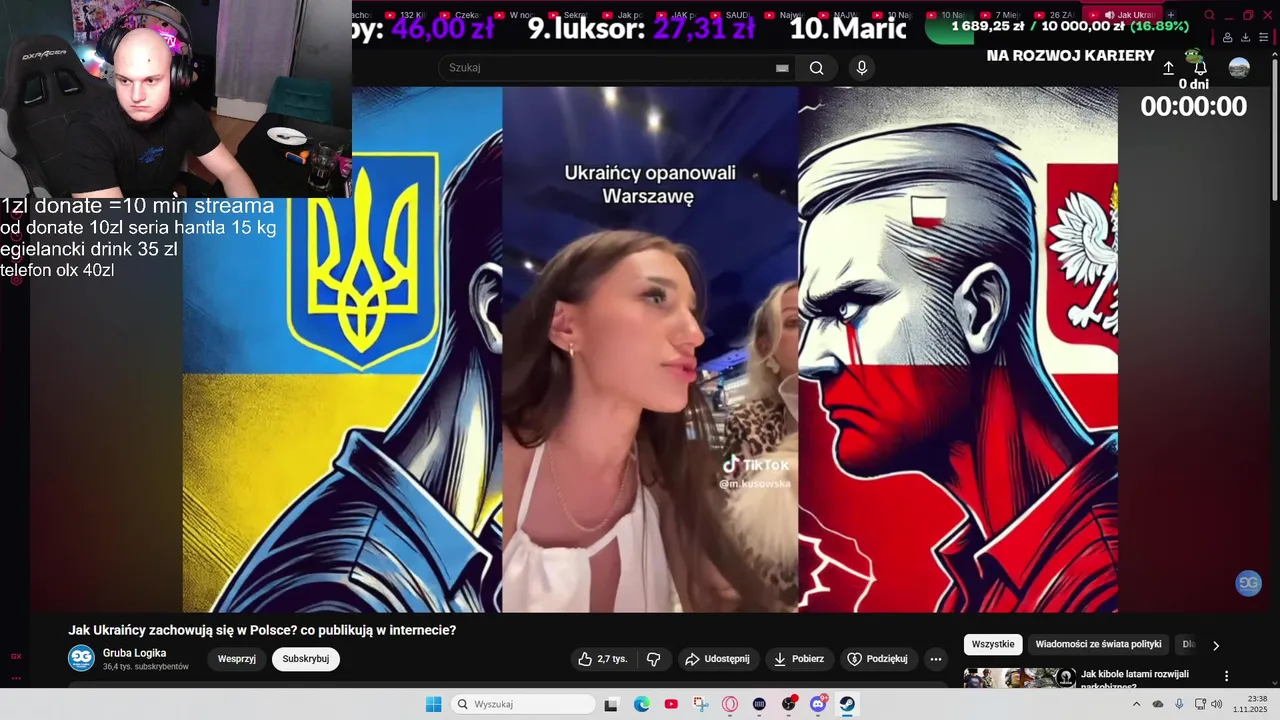Screen dimensions: 1280x720
Task: Open Discord from the taskbar
Action: point(818,704)
